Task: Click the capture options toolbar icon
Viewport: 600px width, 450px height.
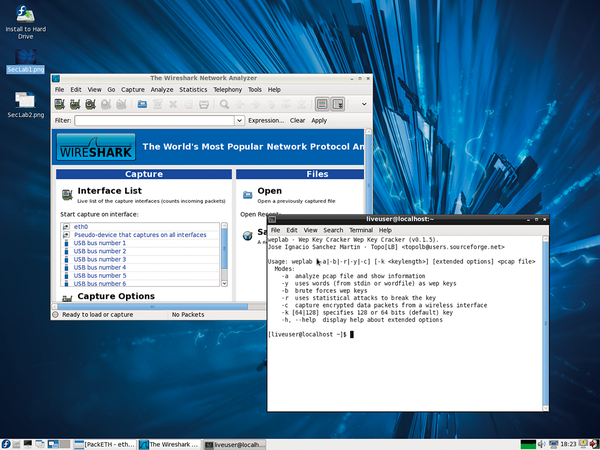Action: (x=75, y=104)
